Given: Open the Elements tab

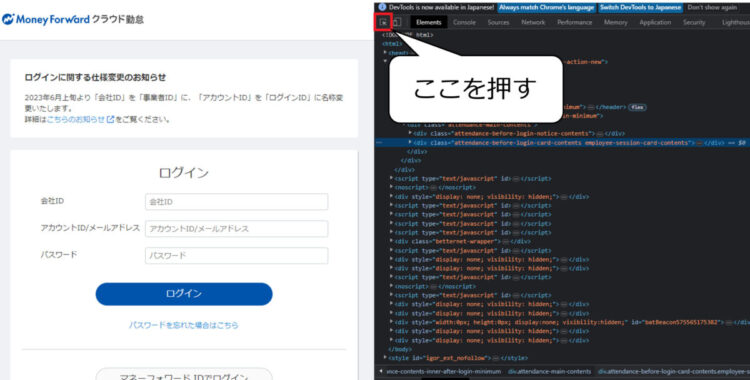Looking at the screenshot, I should tap(429, 22).
